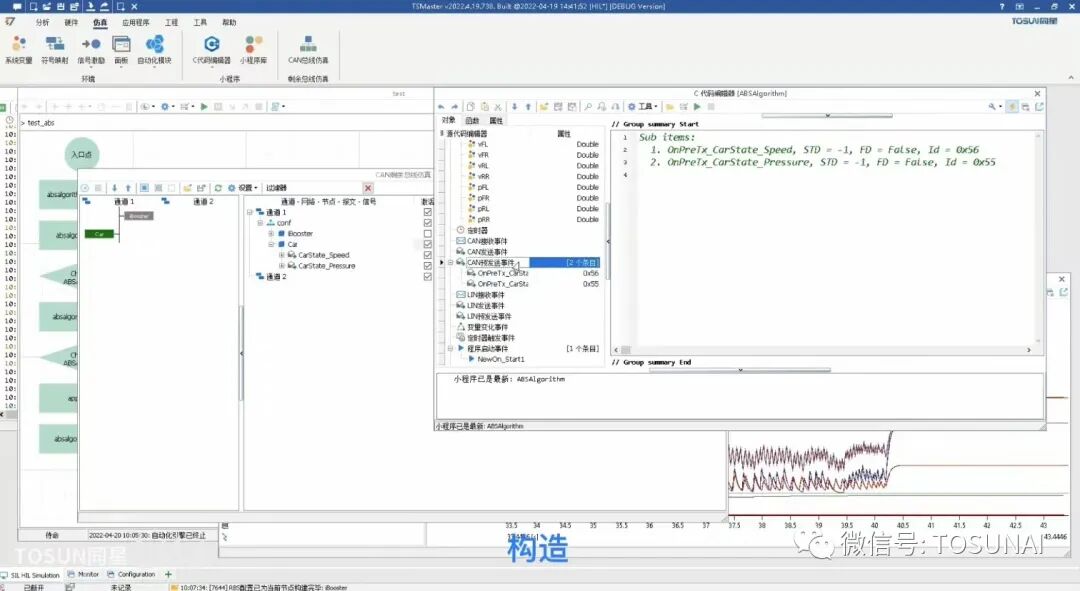This screenshot has width=1080, height=591.
Task: Click red X clear-filter icon
Action: pyautogui.click(x=368, y=188)
